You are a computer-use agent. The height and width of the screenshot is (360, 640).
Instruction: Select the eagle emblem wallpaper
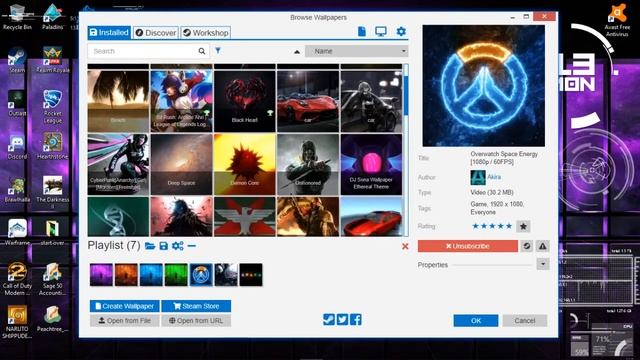(x=244, y=217)
